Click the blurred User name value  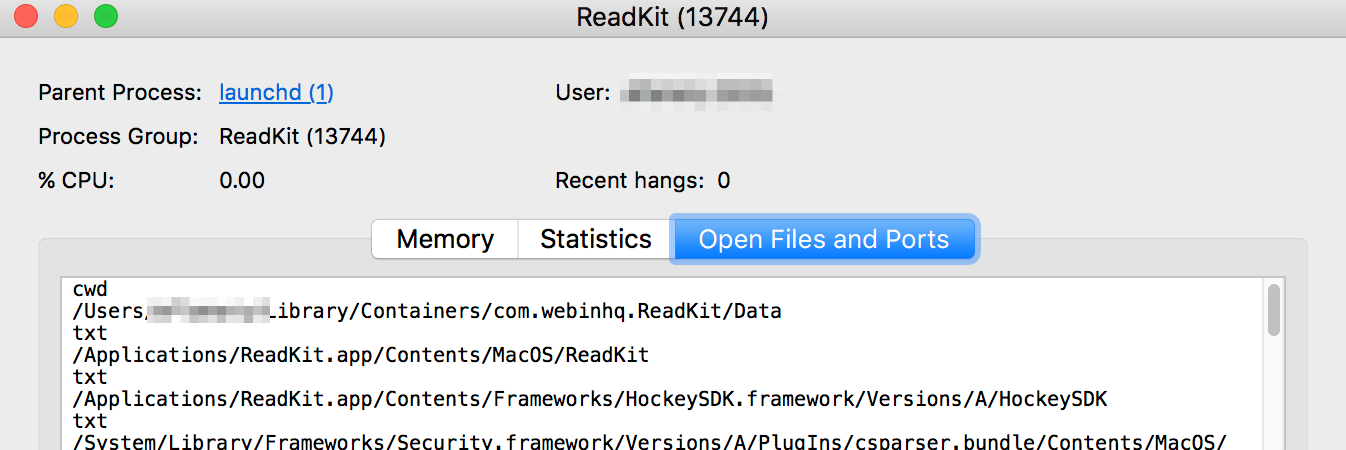pyautogui.click(x=697, y=93)
